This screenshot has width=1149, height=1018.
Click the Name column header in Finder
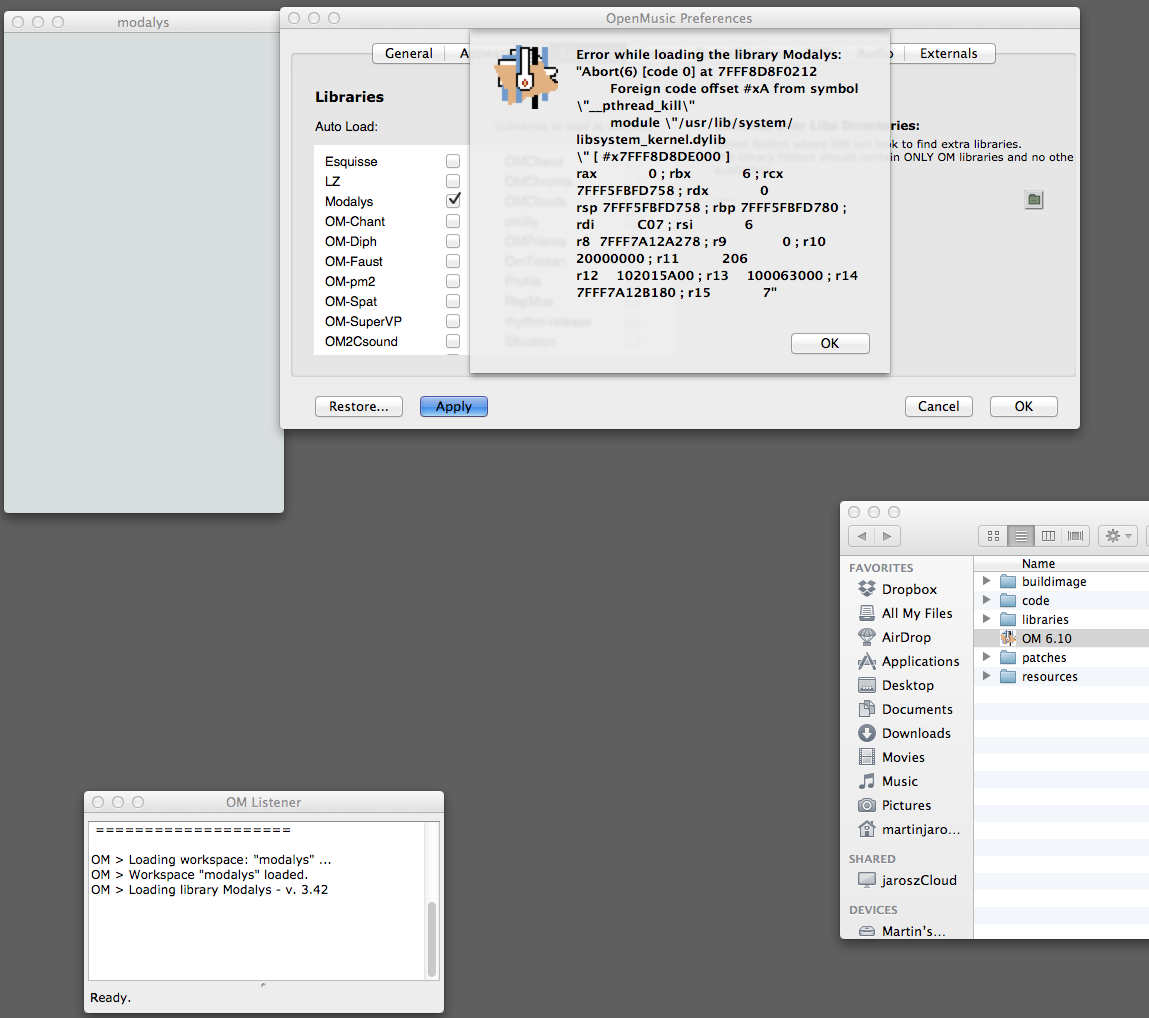coord(1062,564)
